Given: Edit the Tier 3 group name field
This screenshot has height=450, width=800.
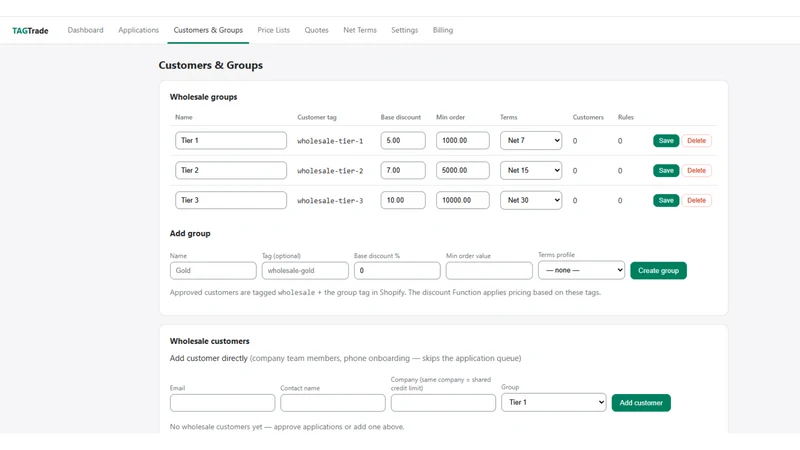Looking at the screenshot, I should tap(231, 200).
